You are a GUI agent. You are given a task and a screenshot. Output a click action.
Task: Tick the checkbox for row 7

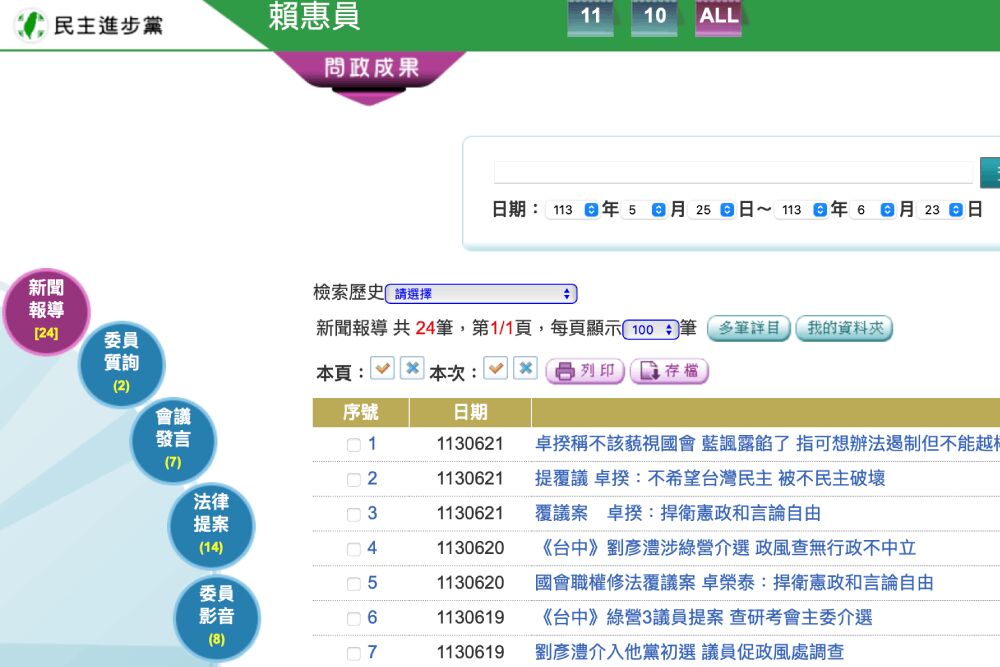[353, 653]
